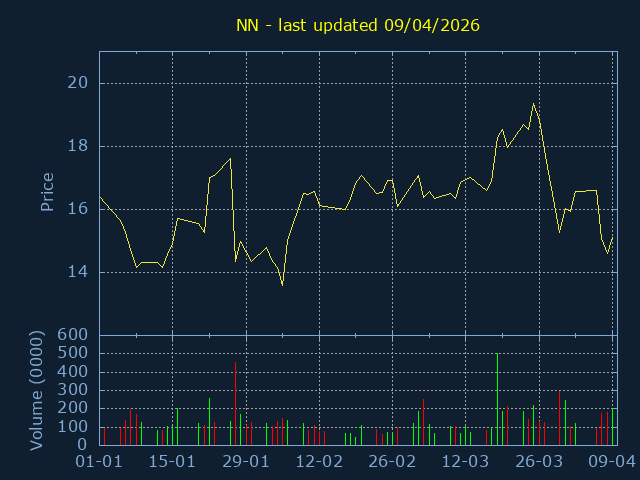Click the volume axis value 100

click(72, 427)
